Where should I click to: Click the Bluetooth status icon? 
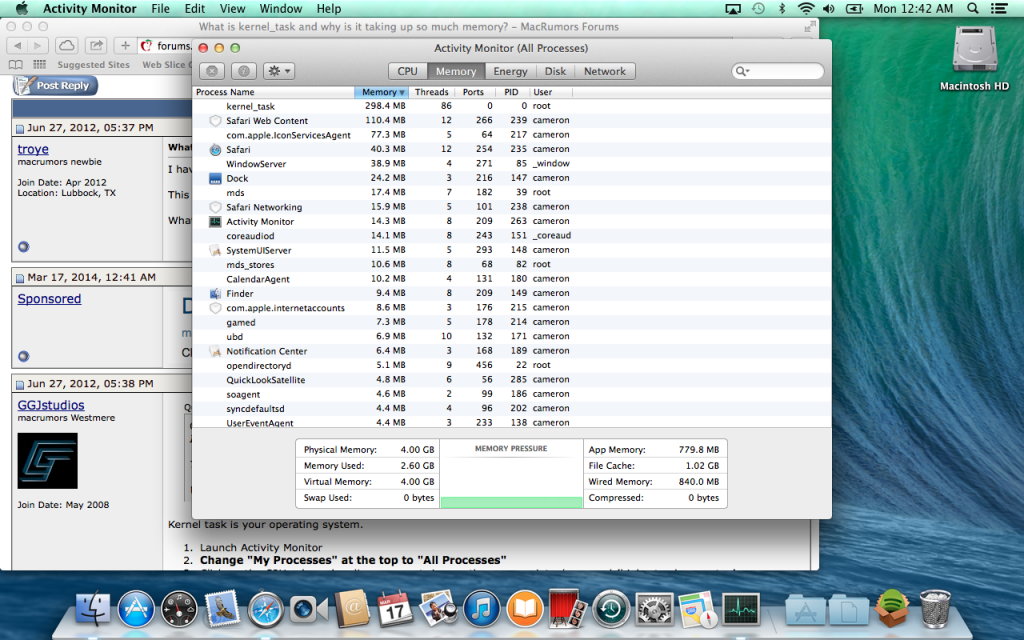(x=782, y=8)
